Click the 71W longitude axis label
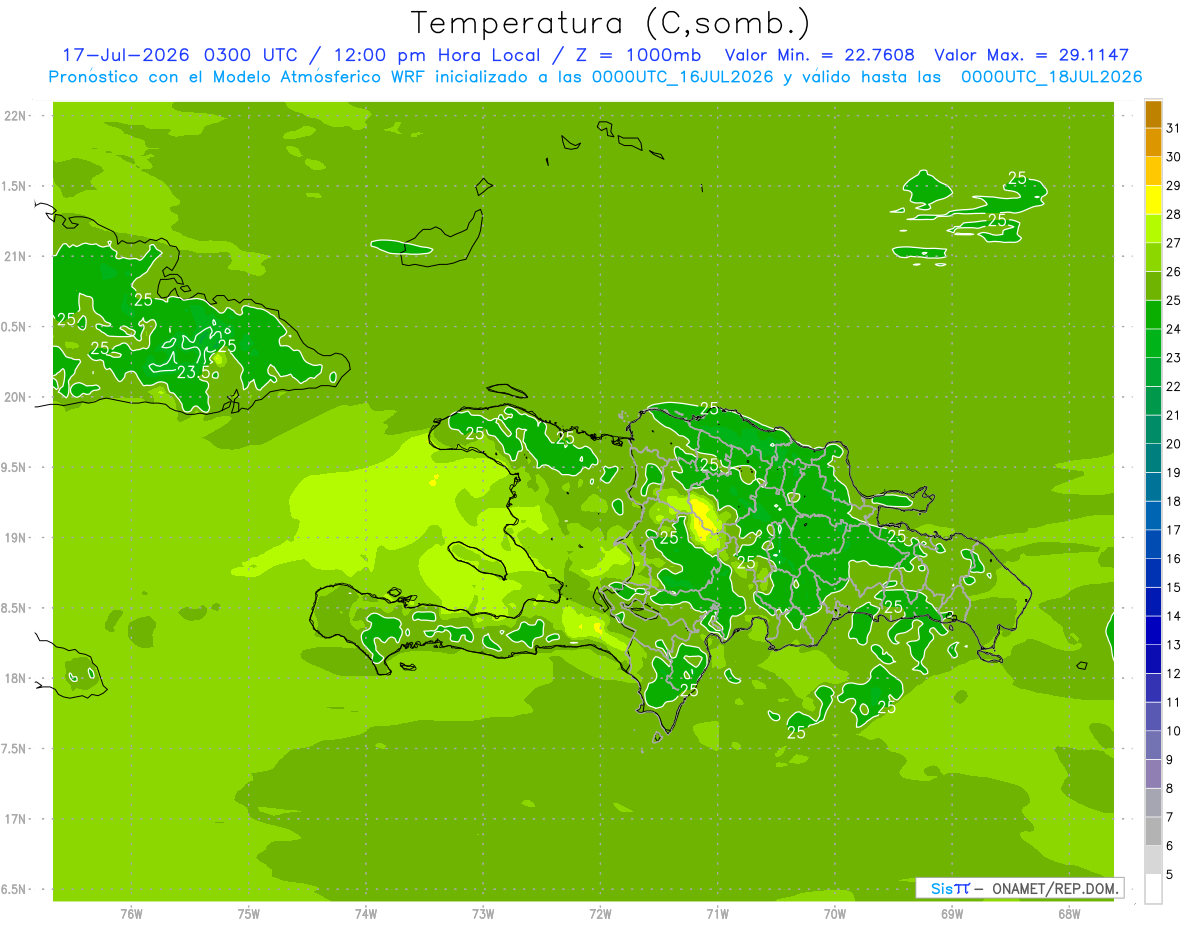 point(717,913)
